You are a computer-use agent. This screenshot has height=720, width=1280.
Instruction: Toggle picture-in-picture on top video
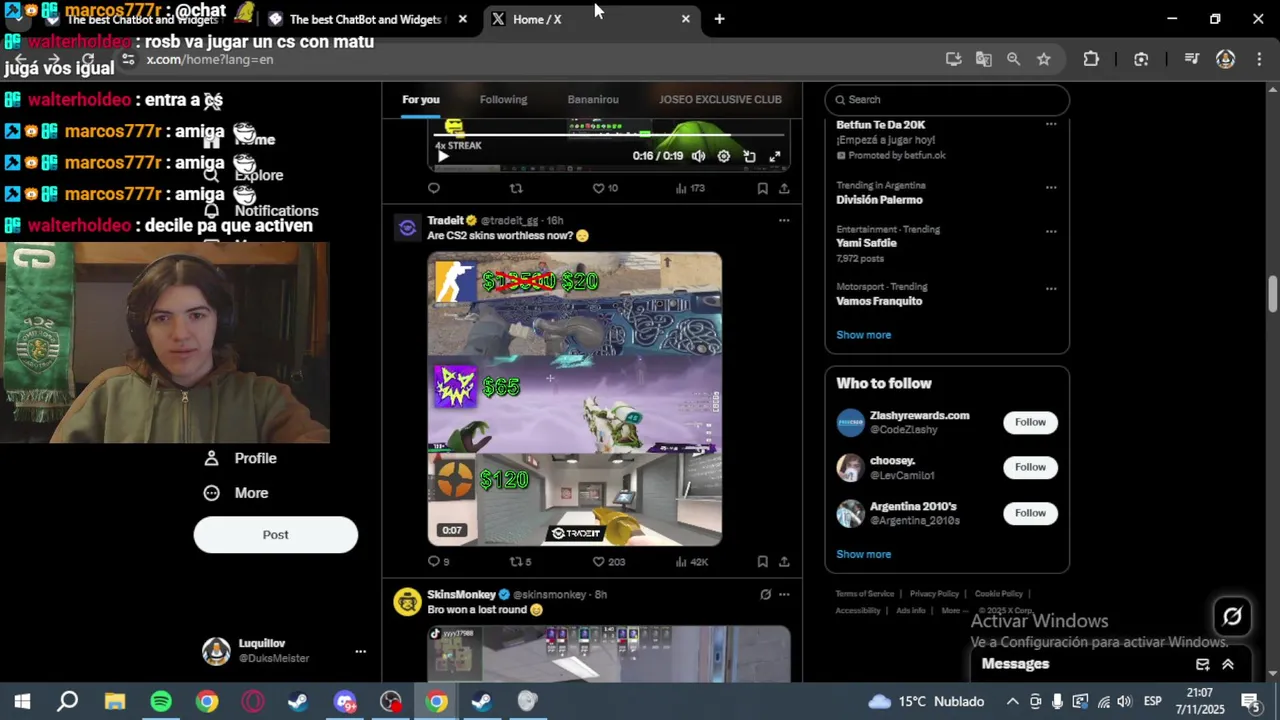coord(749,156)
